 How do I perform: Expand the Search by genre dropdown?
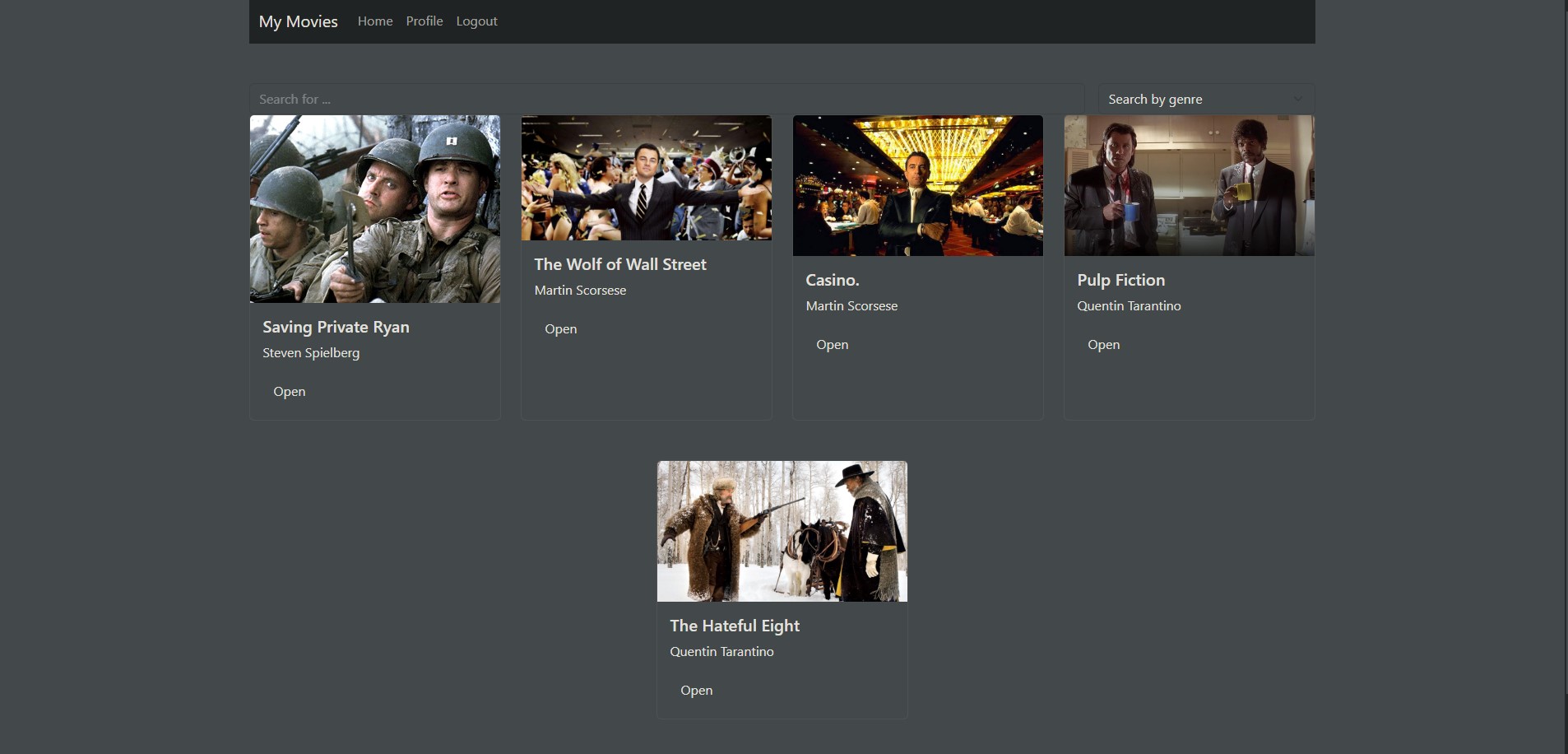(1205, 99)
